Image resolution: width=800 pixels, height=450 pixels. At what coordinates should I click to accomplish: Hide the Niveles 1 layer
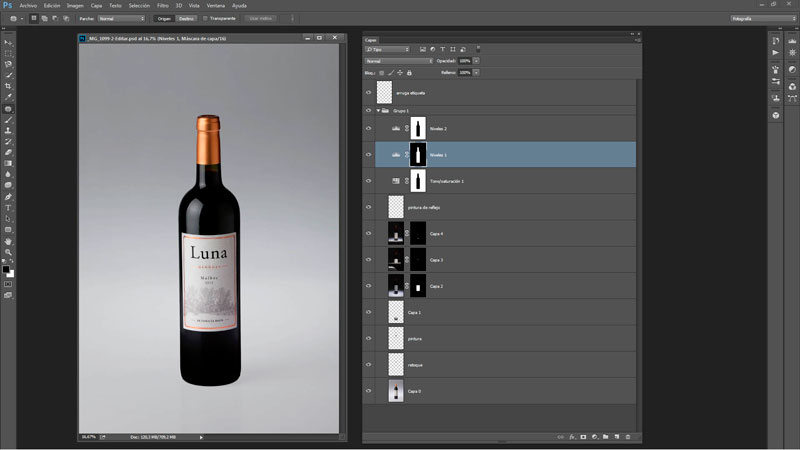(x=368, y=155)
